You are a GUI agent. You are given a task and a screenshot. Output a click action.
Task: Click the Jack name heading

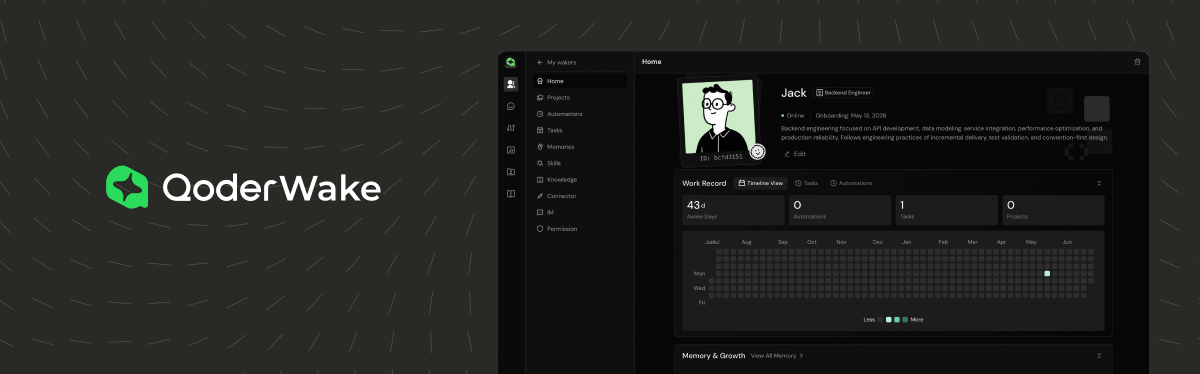(x=793, y=92)
